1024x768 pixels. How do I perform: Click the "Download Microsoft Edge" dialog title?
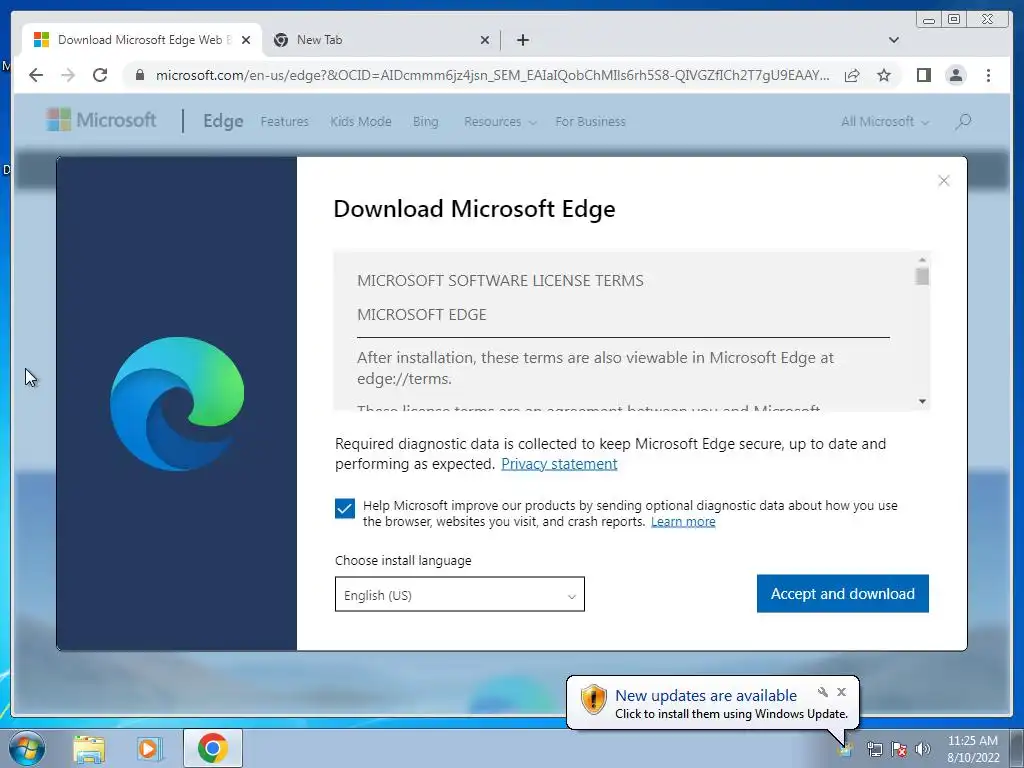474,209
